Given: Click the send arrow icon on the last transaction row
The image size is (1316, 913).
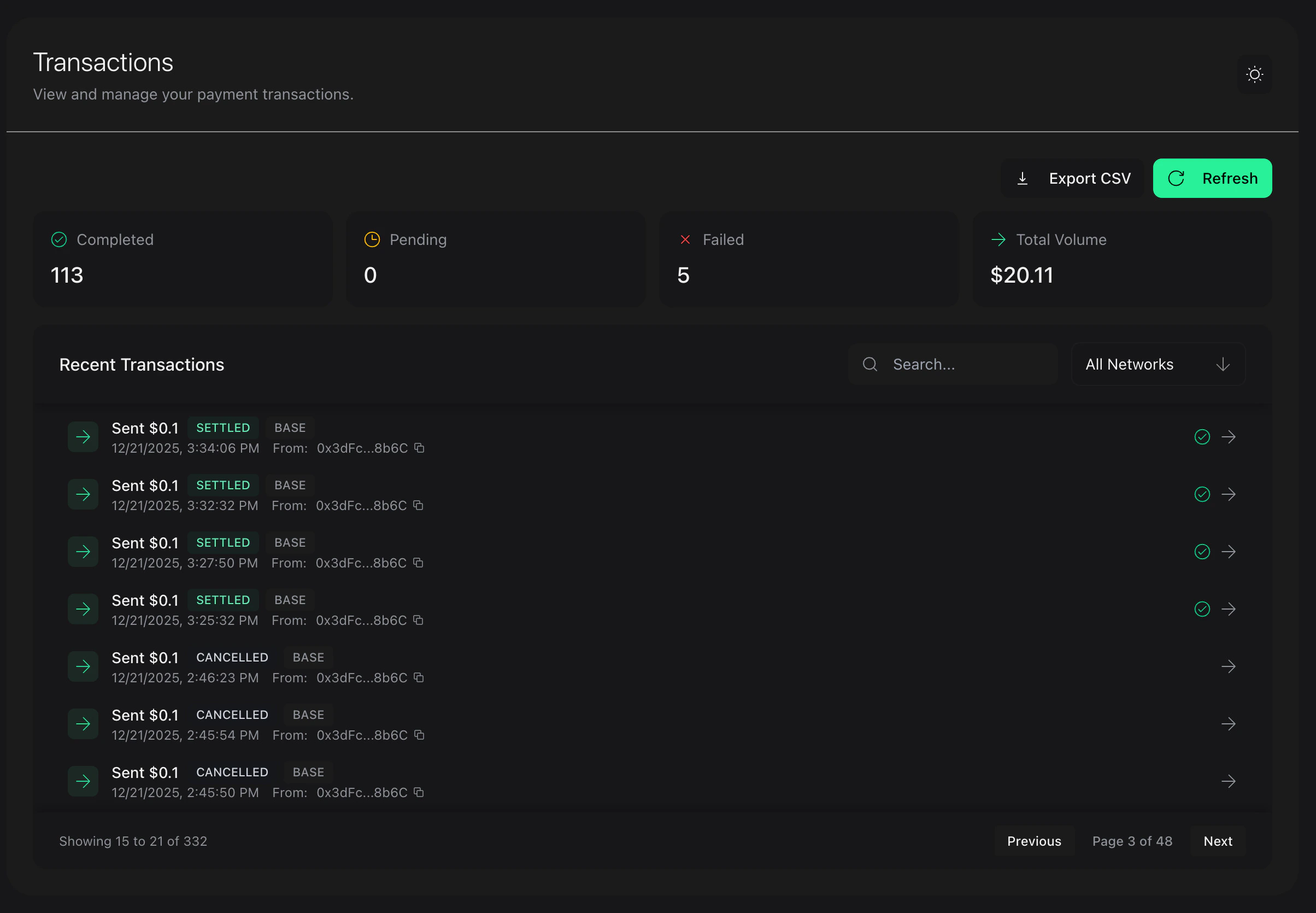Looking at the screenshot, I should (83, 781).
